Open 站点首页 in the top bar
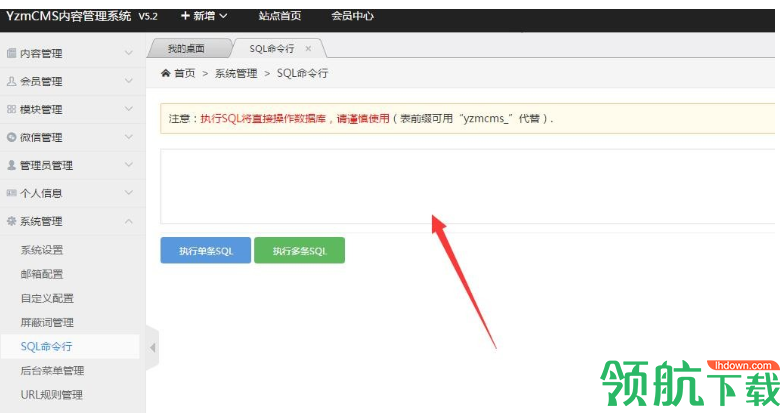 pos(280,16)
